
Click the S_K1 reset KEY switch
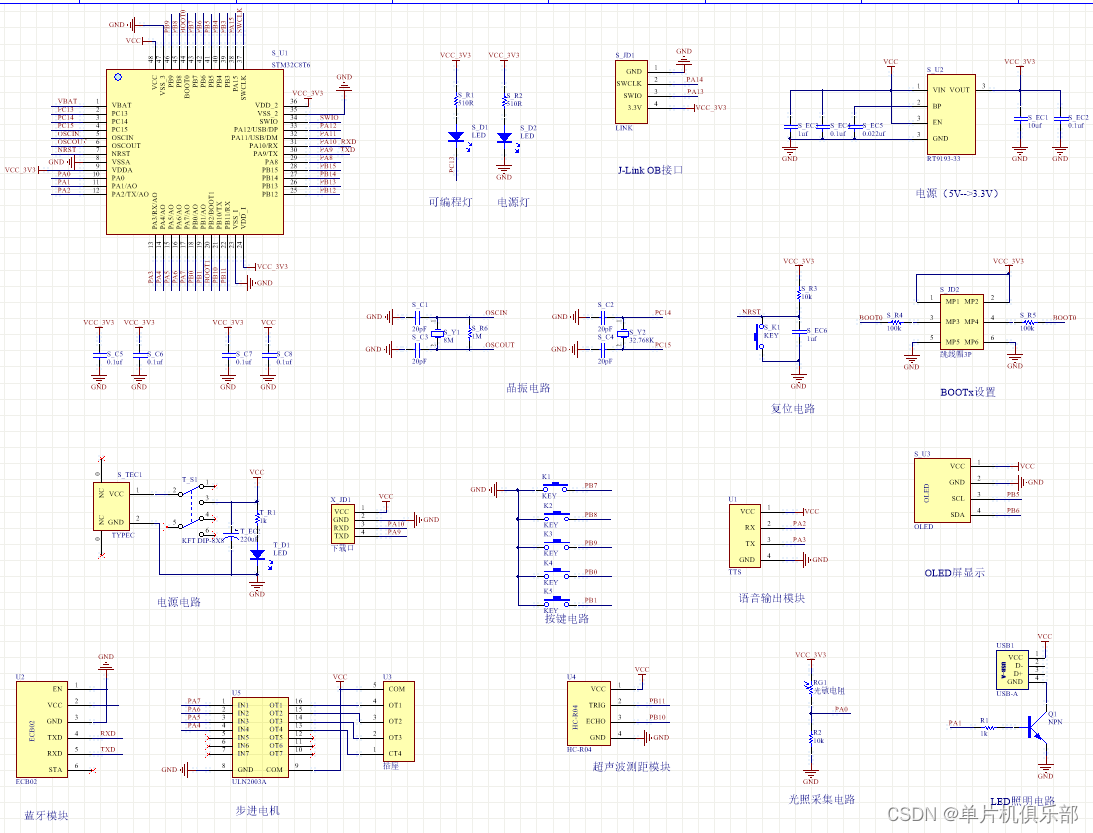tap(760, 338)
